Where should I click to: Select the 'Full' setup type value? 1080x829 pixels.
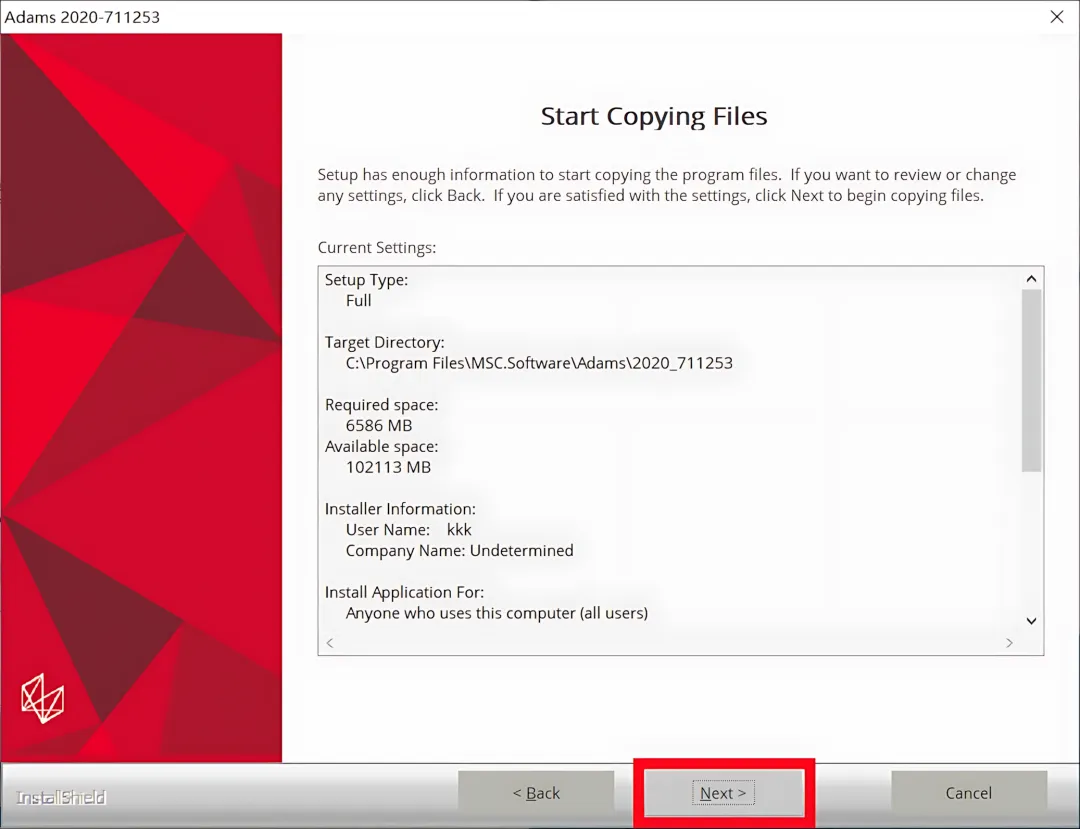click(x=358, y=300)
